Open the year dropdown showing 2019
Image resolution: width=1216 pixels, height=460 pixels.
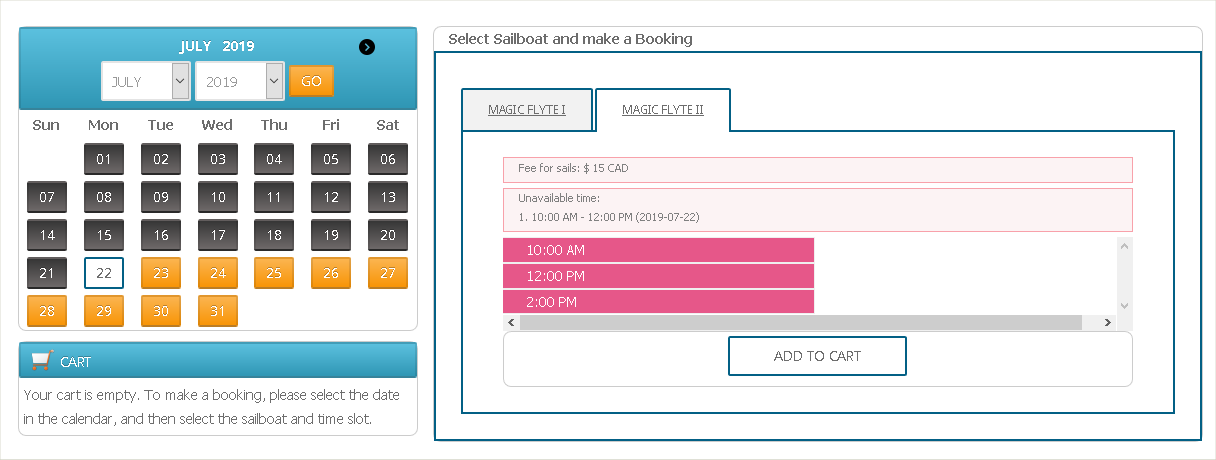click(240, 81)
